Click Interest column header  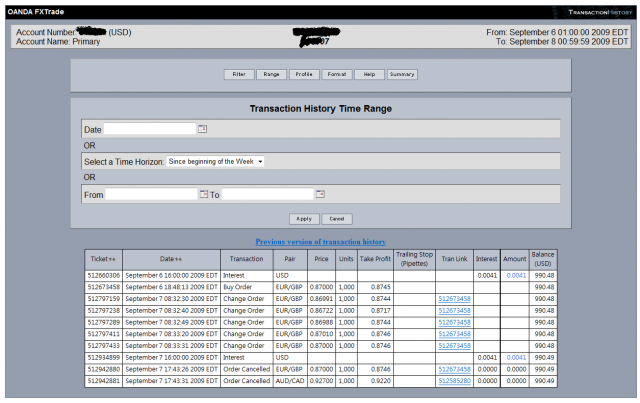pyautogui.click(x=487, y=259)
